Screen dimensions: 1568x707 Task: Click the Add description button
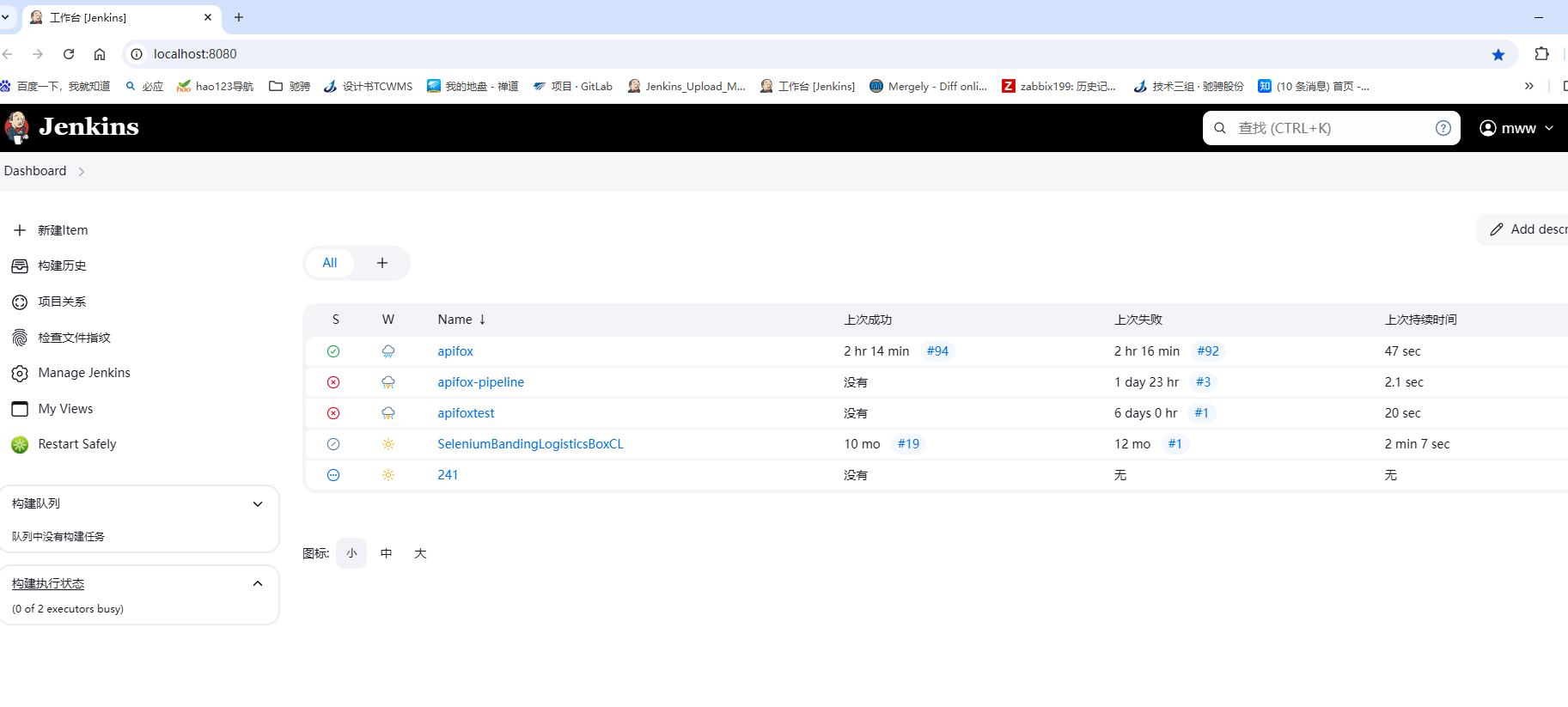pos(1524,229)
